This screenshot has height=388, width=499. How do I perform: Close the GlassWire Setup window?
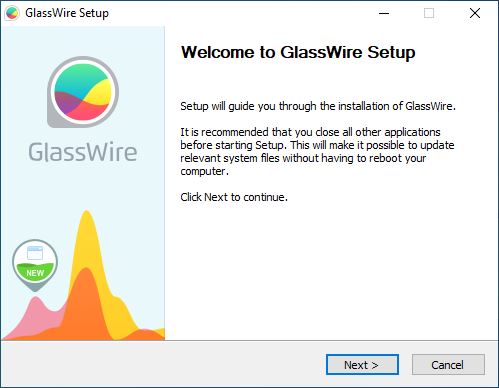pos(475,13)
